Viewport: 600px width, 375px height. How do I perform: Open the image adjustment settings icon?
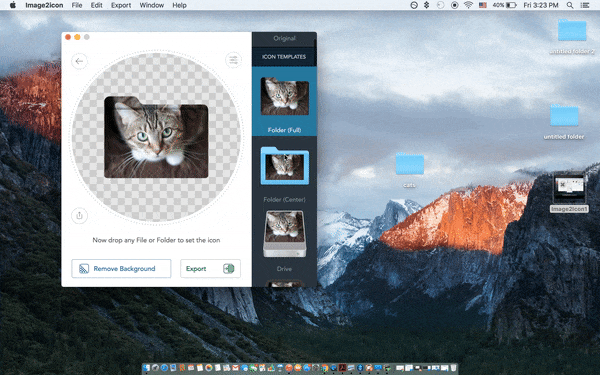(x=233, y=60)
